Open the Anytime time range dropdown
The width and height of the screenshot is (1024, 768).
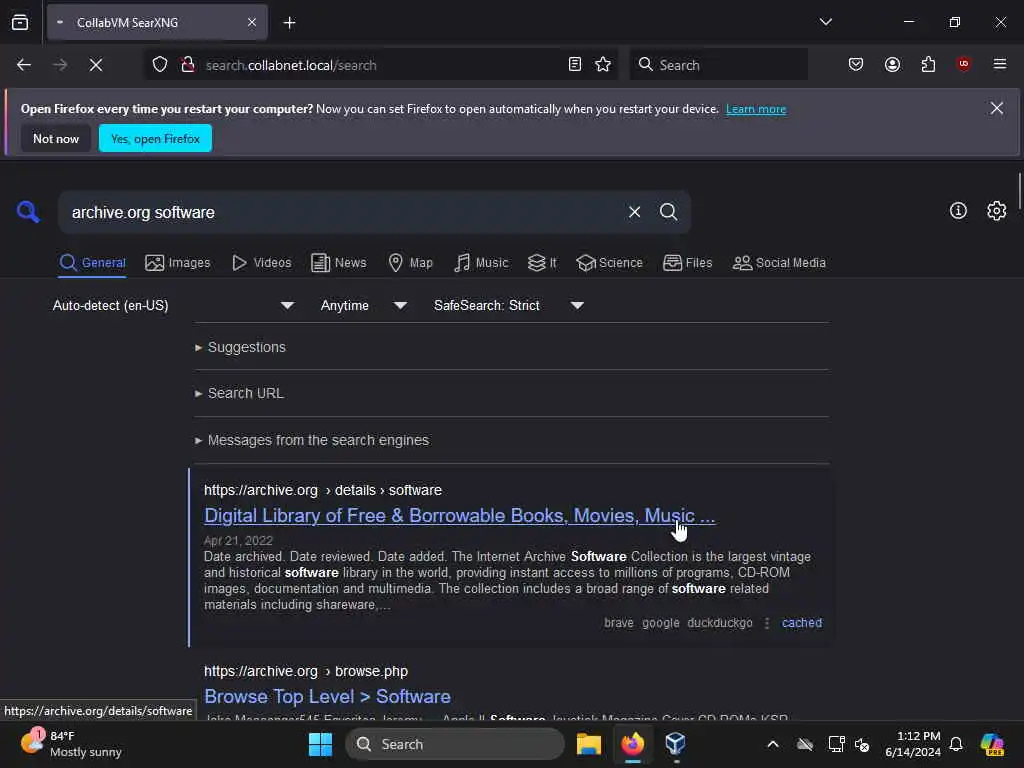pos(364,306)
